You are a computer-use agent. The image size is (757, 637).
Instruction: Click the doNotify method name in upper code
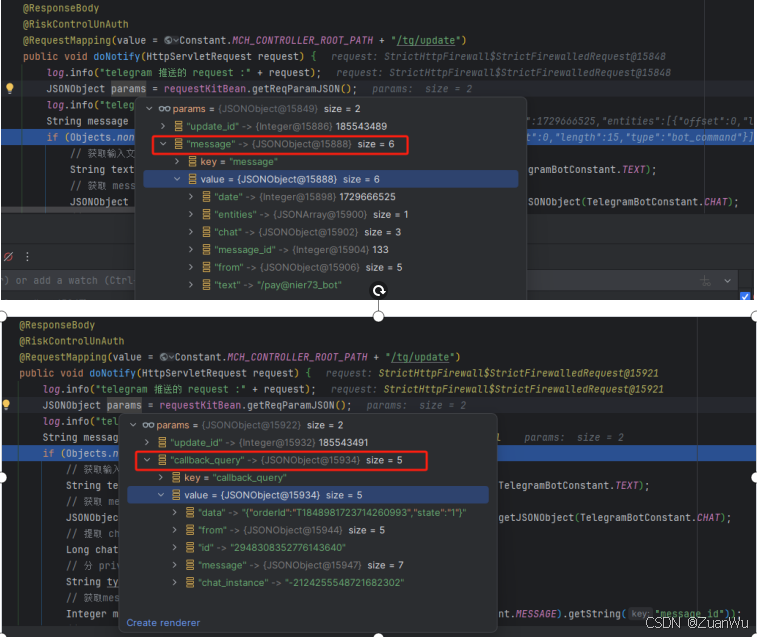pos(116,56)
